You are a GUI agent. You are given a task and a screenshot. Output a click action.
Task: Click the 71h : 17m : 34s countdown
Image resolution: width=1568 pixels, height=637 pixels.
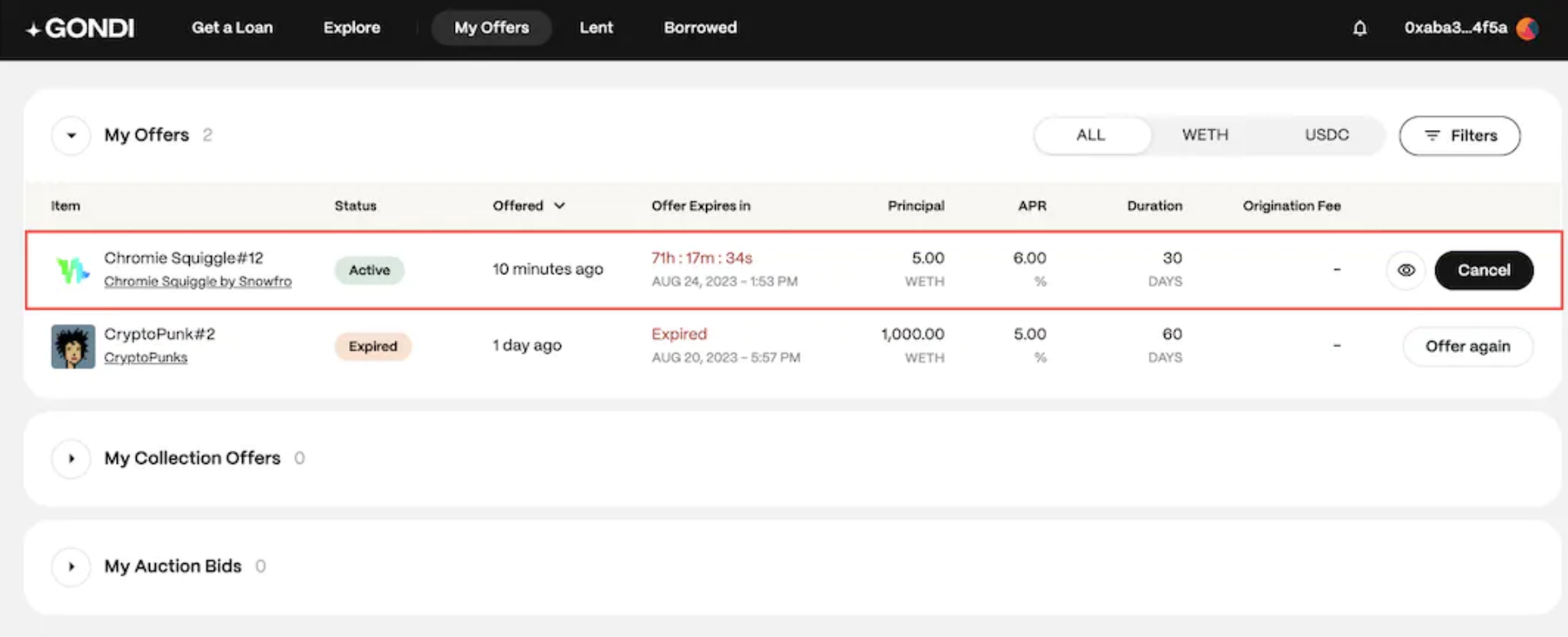coord(702,258)
